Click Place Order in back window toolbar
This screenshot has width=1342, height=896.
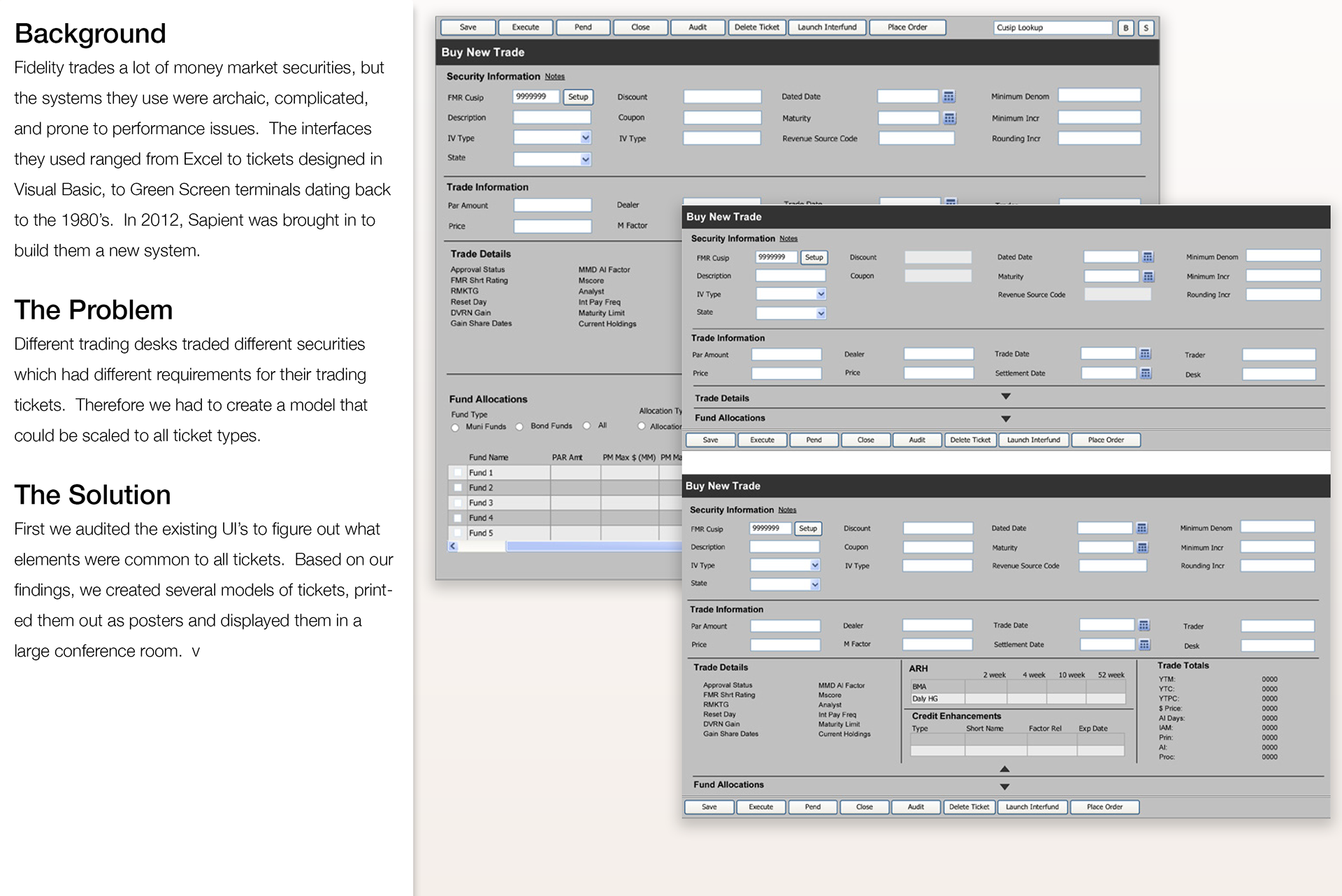(907, 27)
